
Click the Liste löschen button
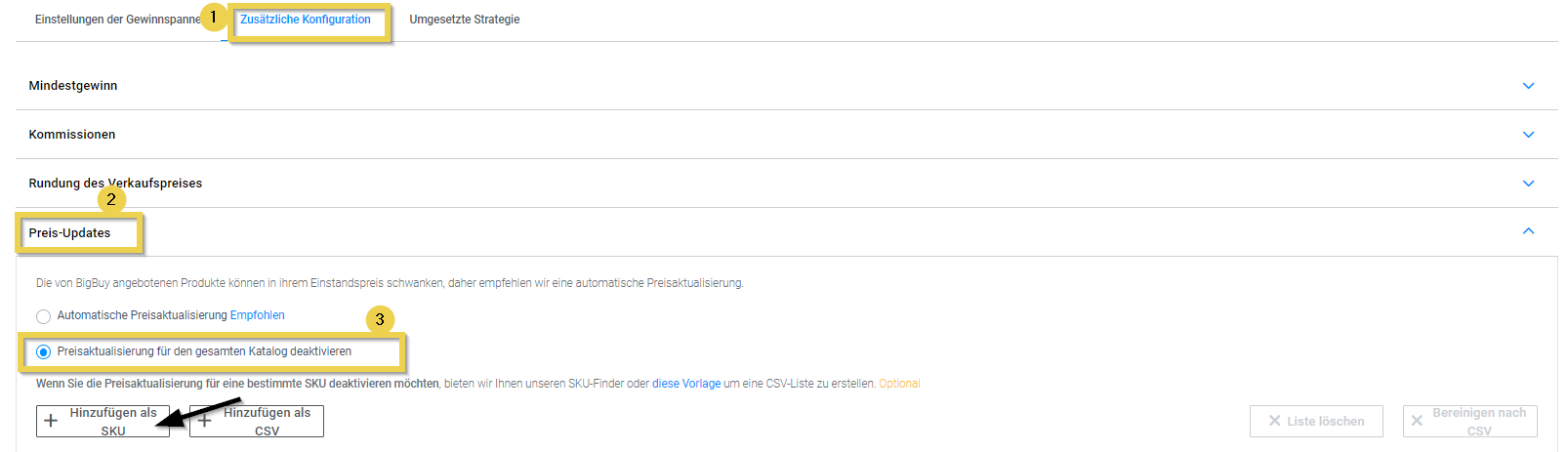[x=1315, y=421]
